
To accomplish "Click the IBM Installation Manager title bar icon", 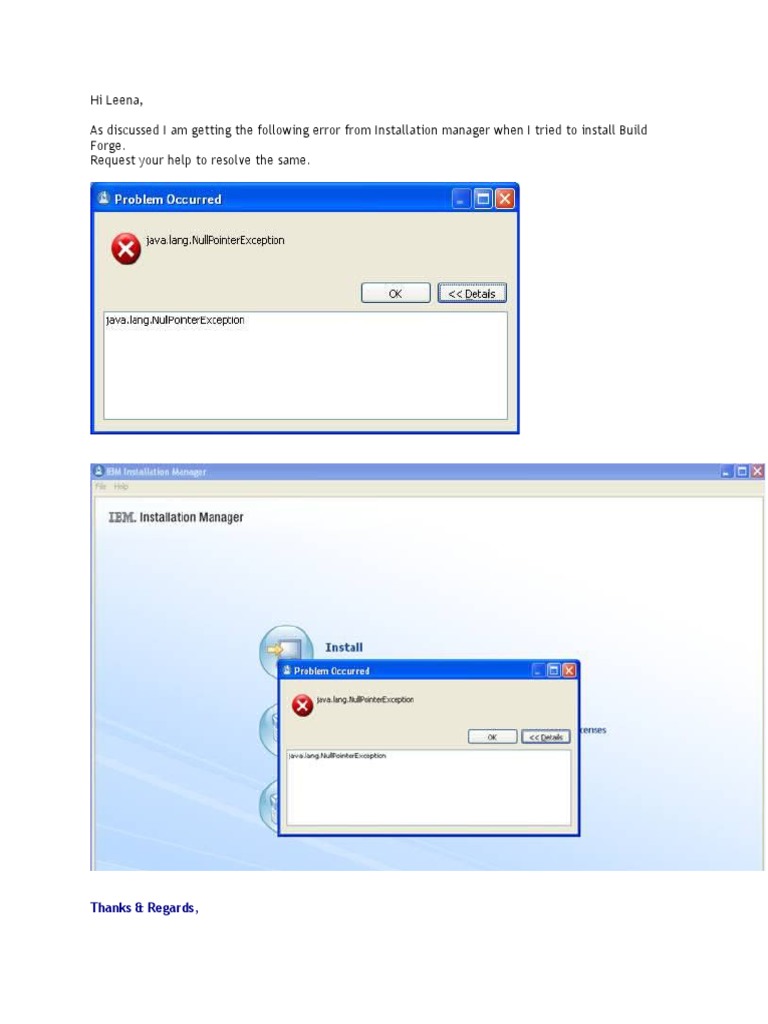I will [99, 471].
